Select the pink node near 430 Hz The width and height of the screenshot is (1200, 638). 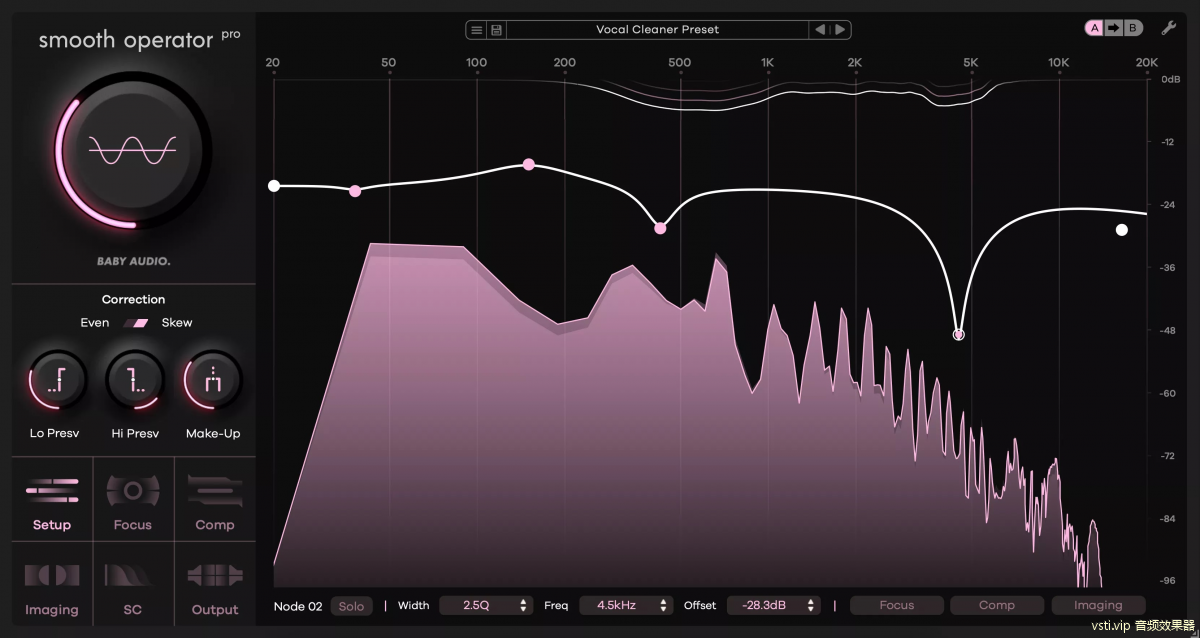pyautogui.click(x=660, y=228)
